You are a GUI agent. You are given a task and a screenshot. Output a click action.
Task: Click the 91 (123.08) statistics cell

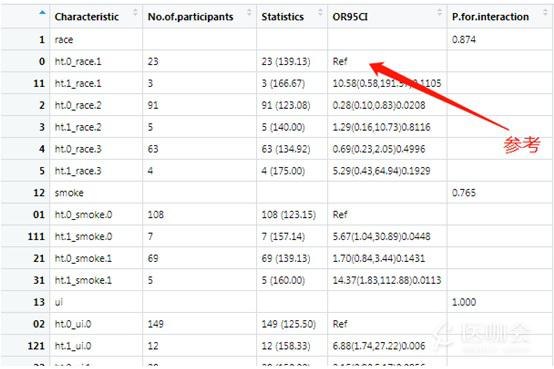(292, 105)
